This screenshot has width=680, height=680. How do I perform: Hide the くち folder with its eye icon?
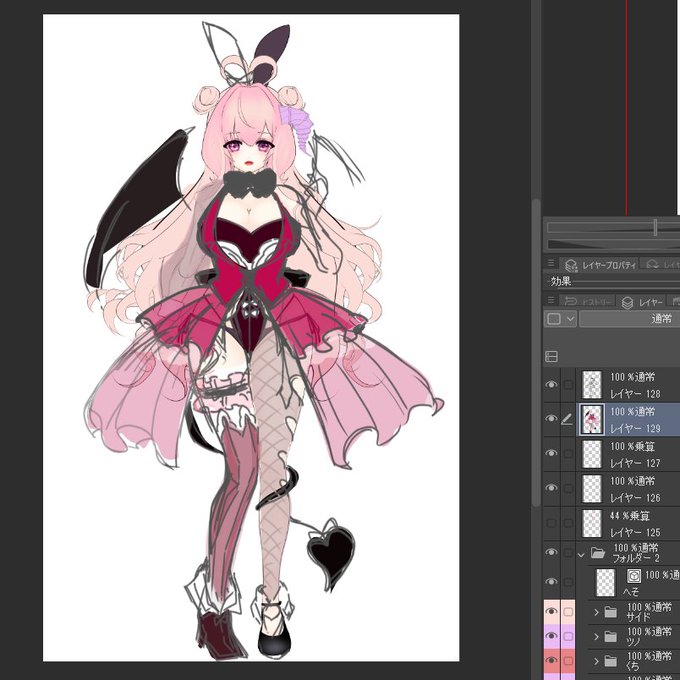pos(552,660)
